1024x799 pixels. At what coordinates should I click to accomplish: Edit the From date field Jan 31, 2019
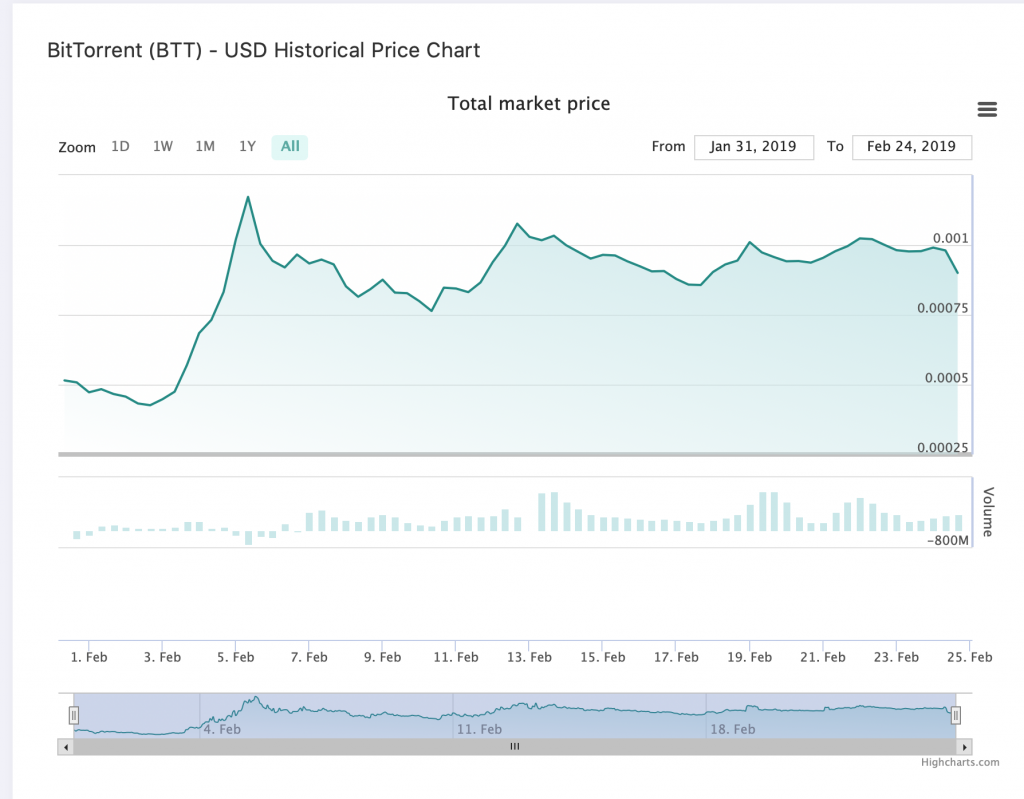coord(754,147)
